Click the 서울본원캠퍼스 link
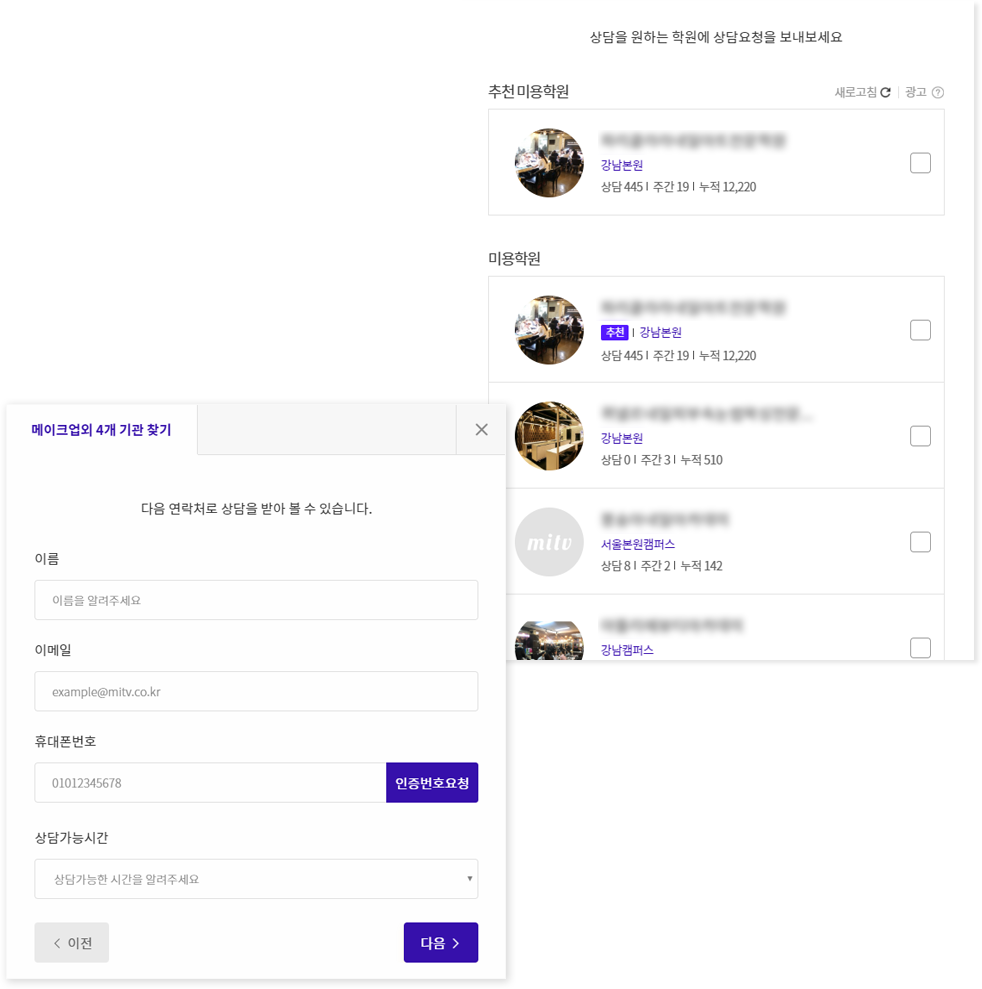The height and width of the screenshot is (989, 982). coord(638,544)
